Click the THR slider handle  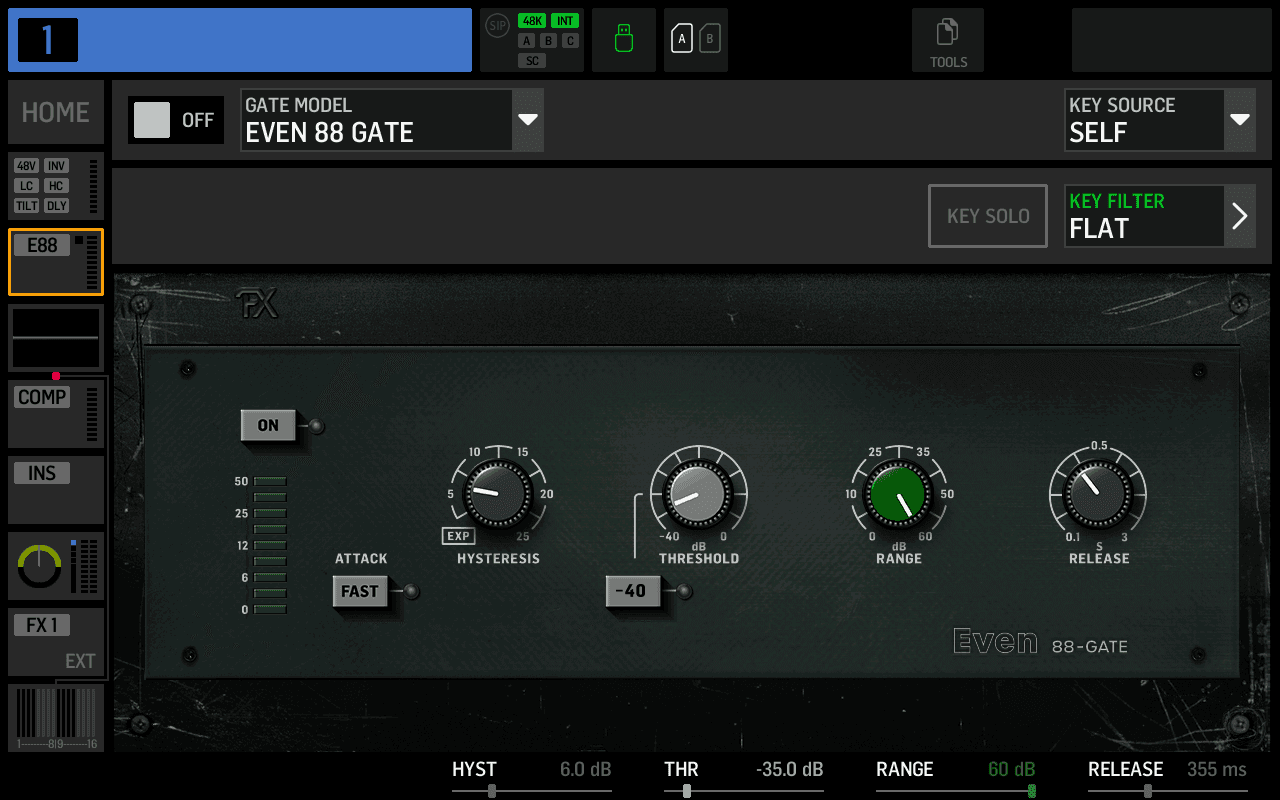tap(687, 791)
